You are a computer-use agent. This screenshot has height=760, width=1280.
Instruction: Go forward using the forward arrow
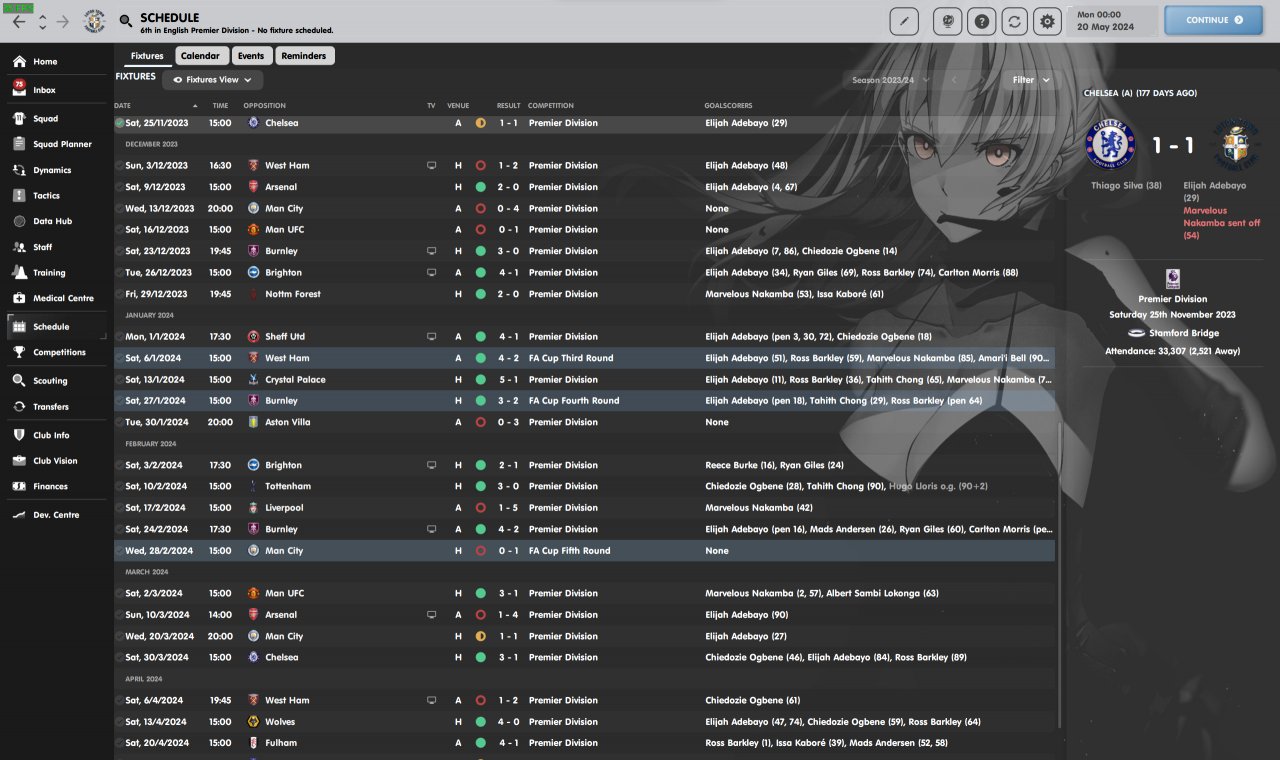tap(63, 21)
